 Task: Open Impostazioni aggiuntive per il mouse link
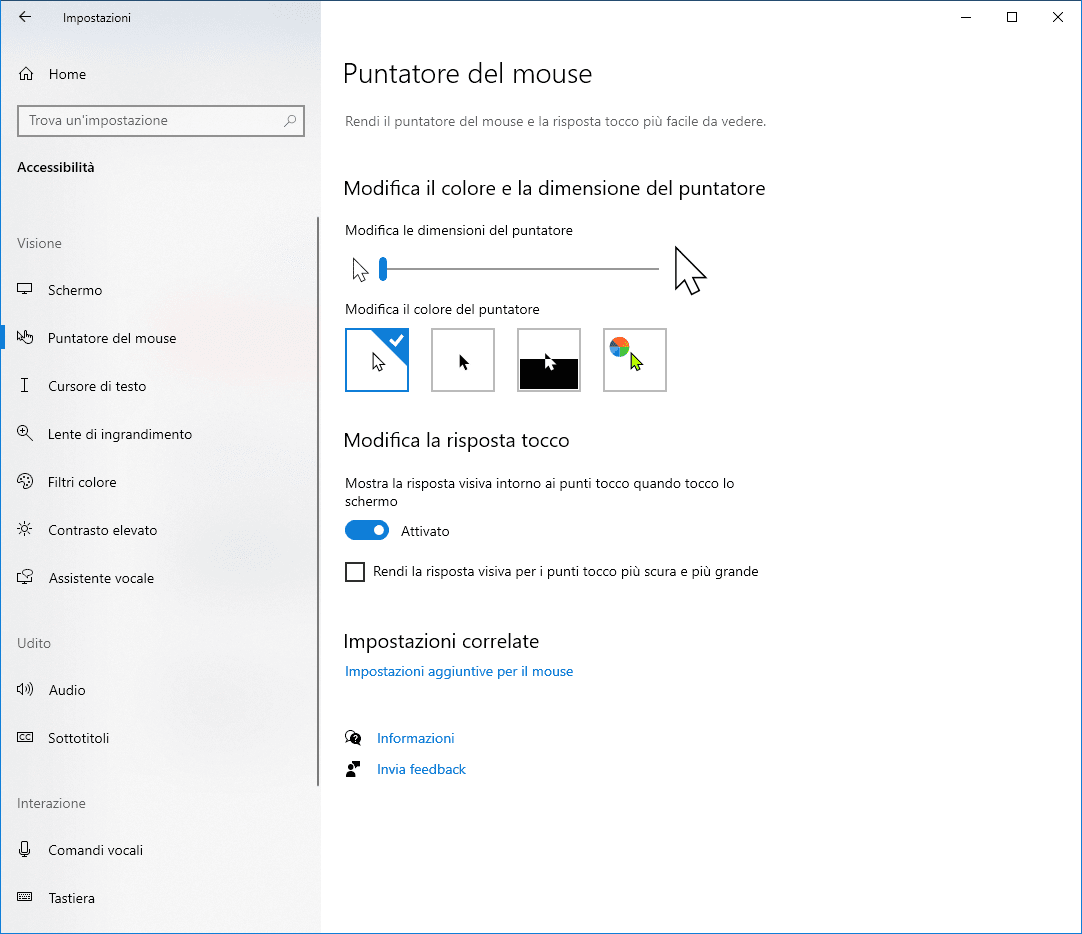click(x=459, y=671)
